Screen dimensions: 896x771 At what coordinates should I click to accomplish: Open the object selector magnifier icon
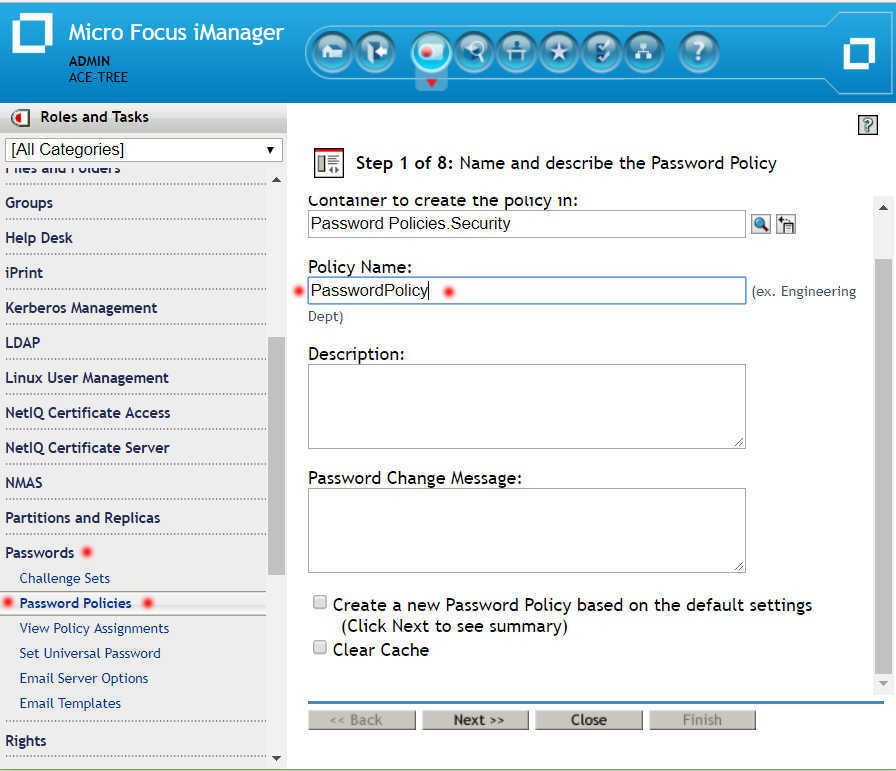[760, 224]
